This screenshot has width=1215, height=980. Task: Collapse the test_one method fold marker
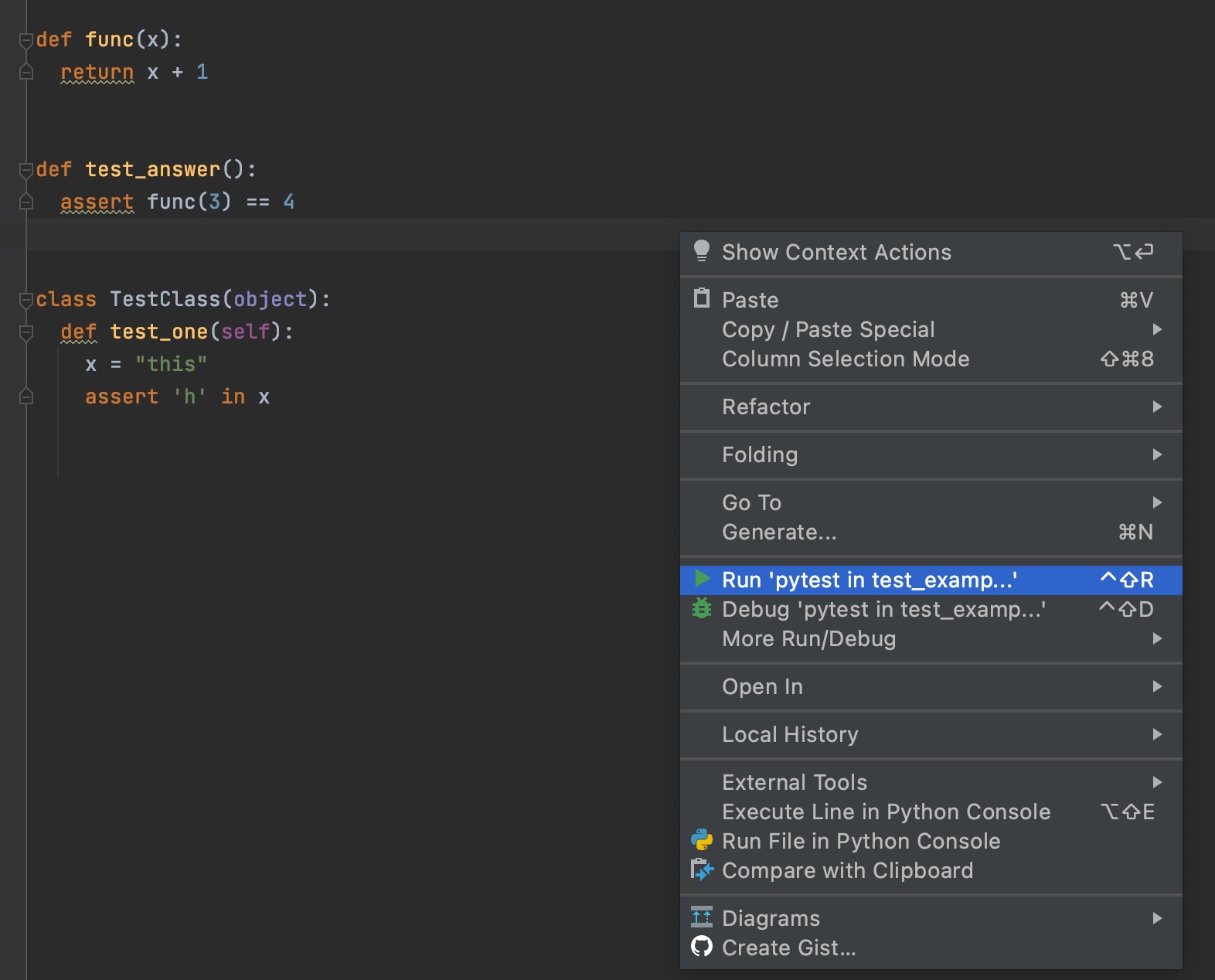26,332
